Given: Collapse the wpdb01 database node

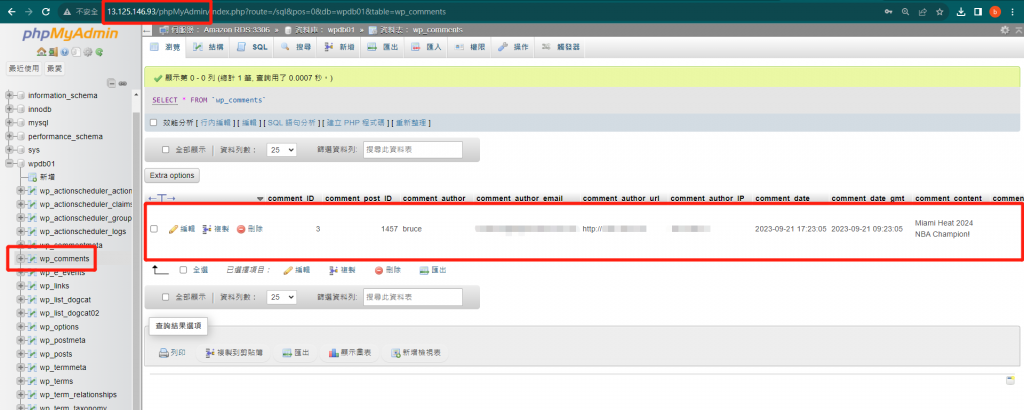Looking at the screenshot, I should tap(10, 163).
